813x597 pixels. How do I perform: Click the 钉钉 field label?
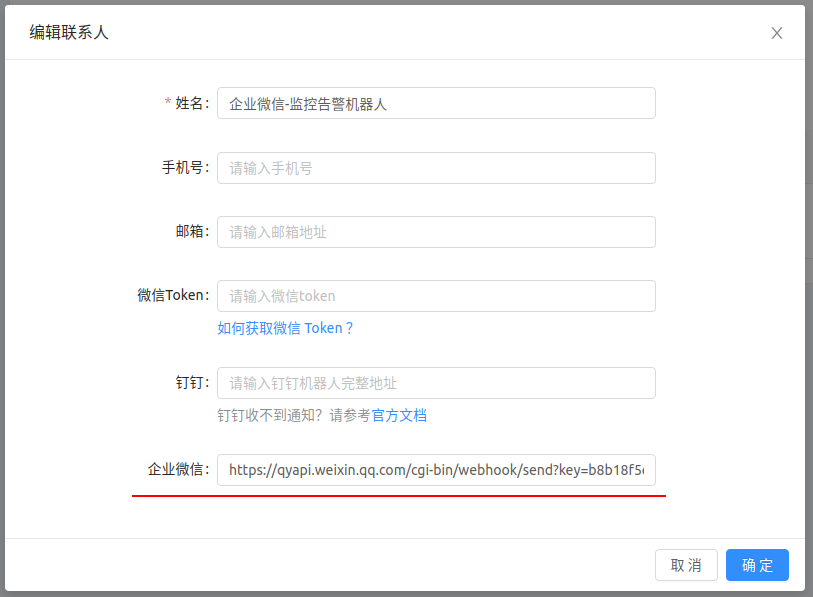coord(191,383)
